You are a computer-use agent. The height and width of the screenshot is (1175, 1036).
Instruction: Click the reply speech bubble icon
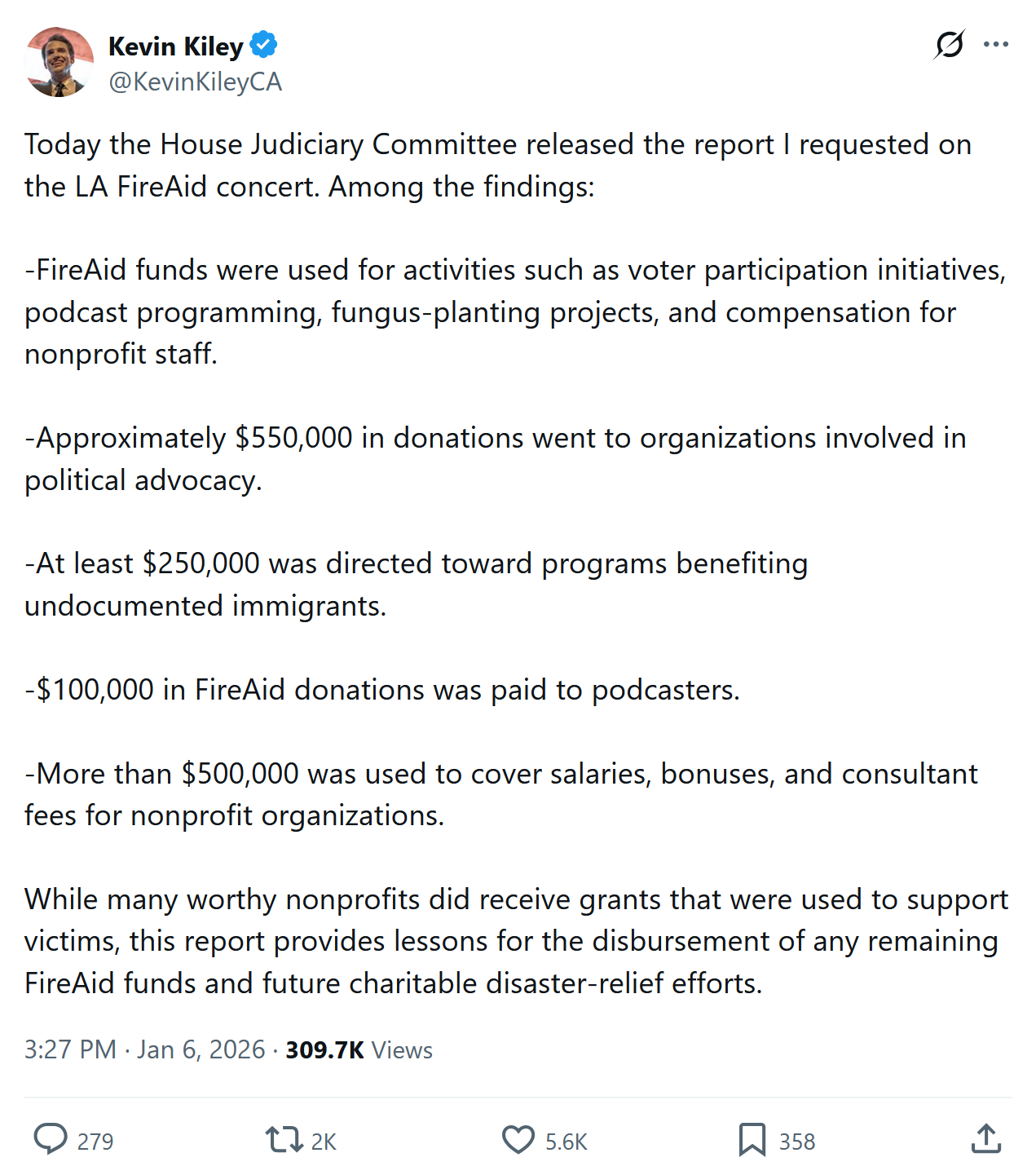[x=51, y=1139]
